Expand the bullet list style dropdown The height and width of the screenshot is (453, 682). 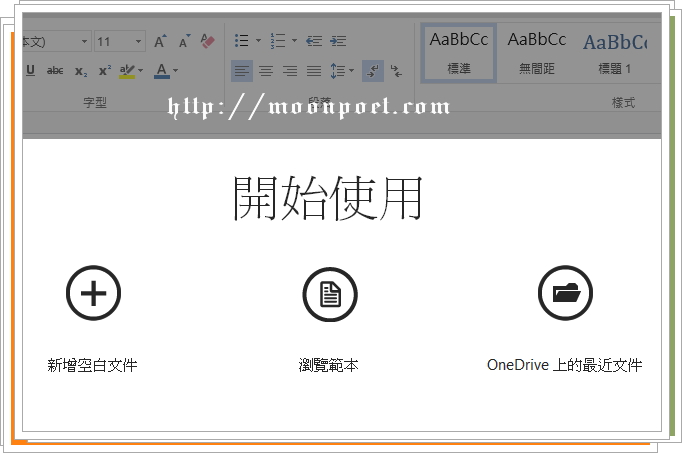coord(258,41)
